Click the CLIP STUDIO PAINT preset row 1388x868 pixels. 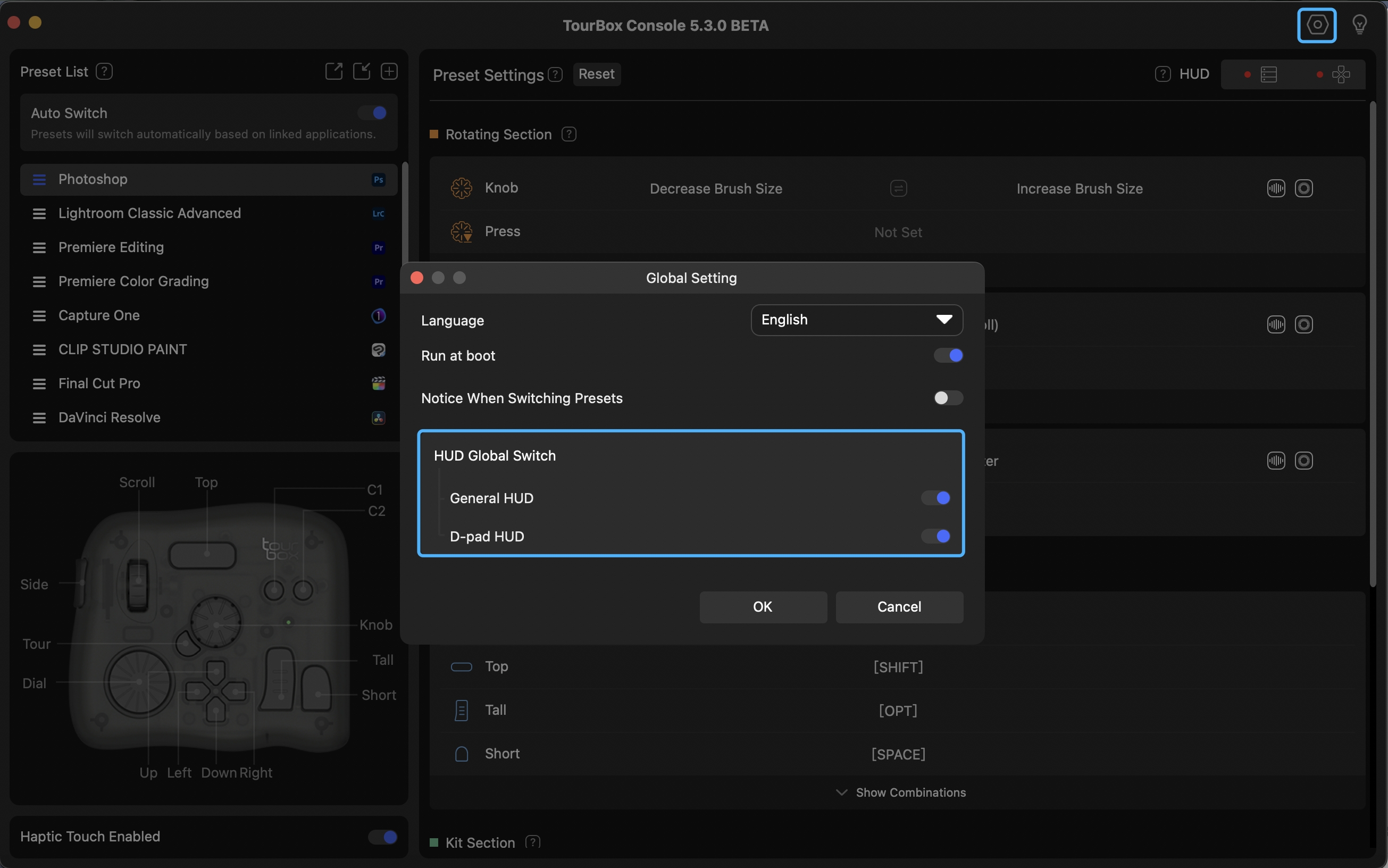pyautogui.click(x=209, y=349)
